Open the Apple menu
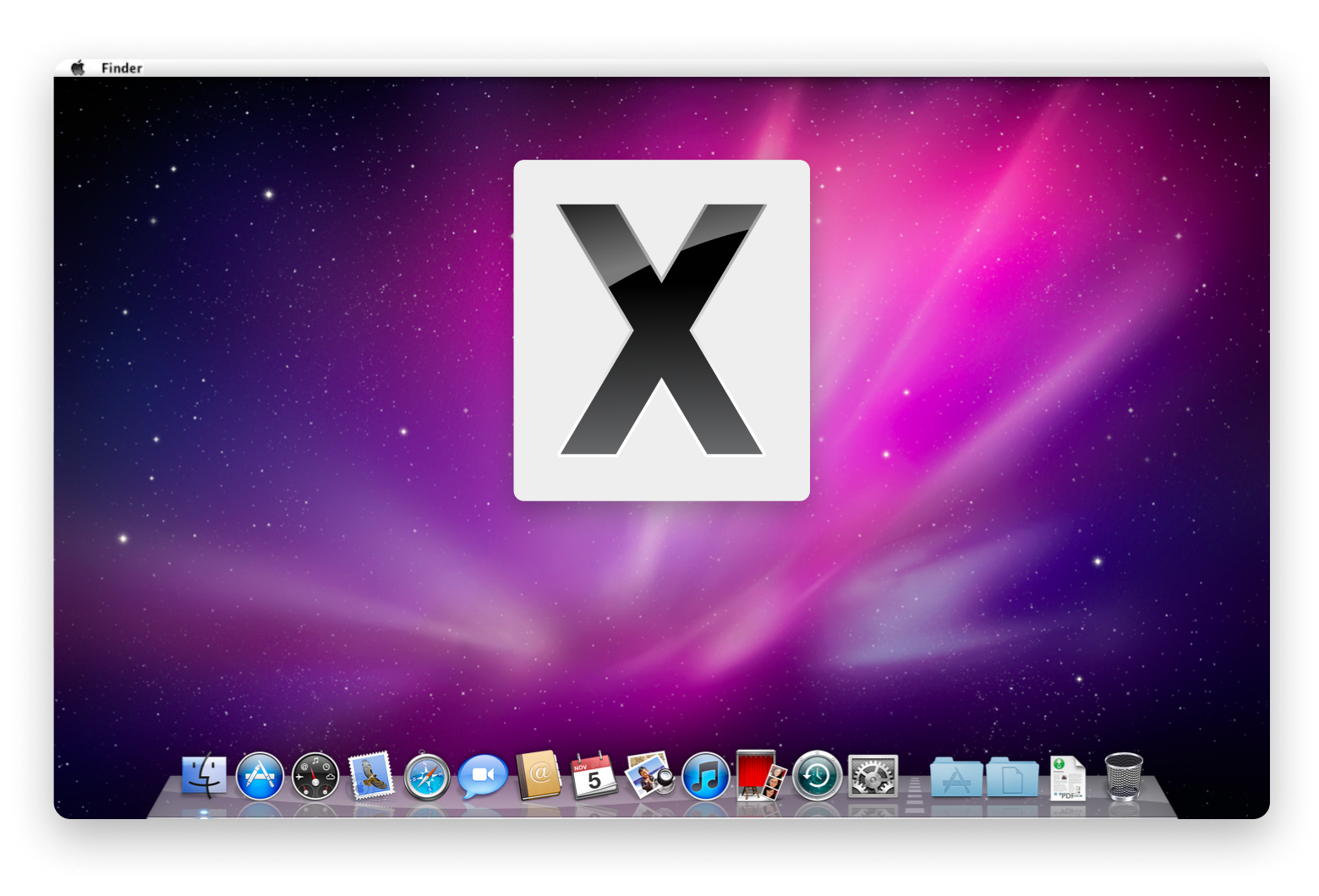Screen dimensions: 1319x896 click(78, 68)
